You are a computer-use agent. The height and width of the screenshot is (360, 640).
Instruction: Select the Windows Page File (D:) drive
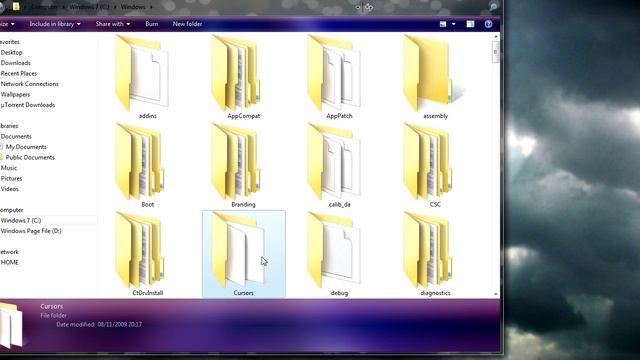click(31, 231)
